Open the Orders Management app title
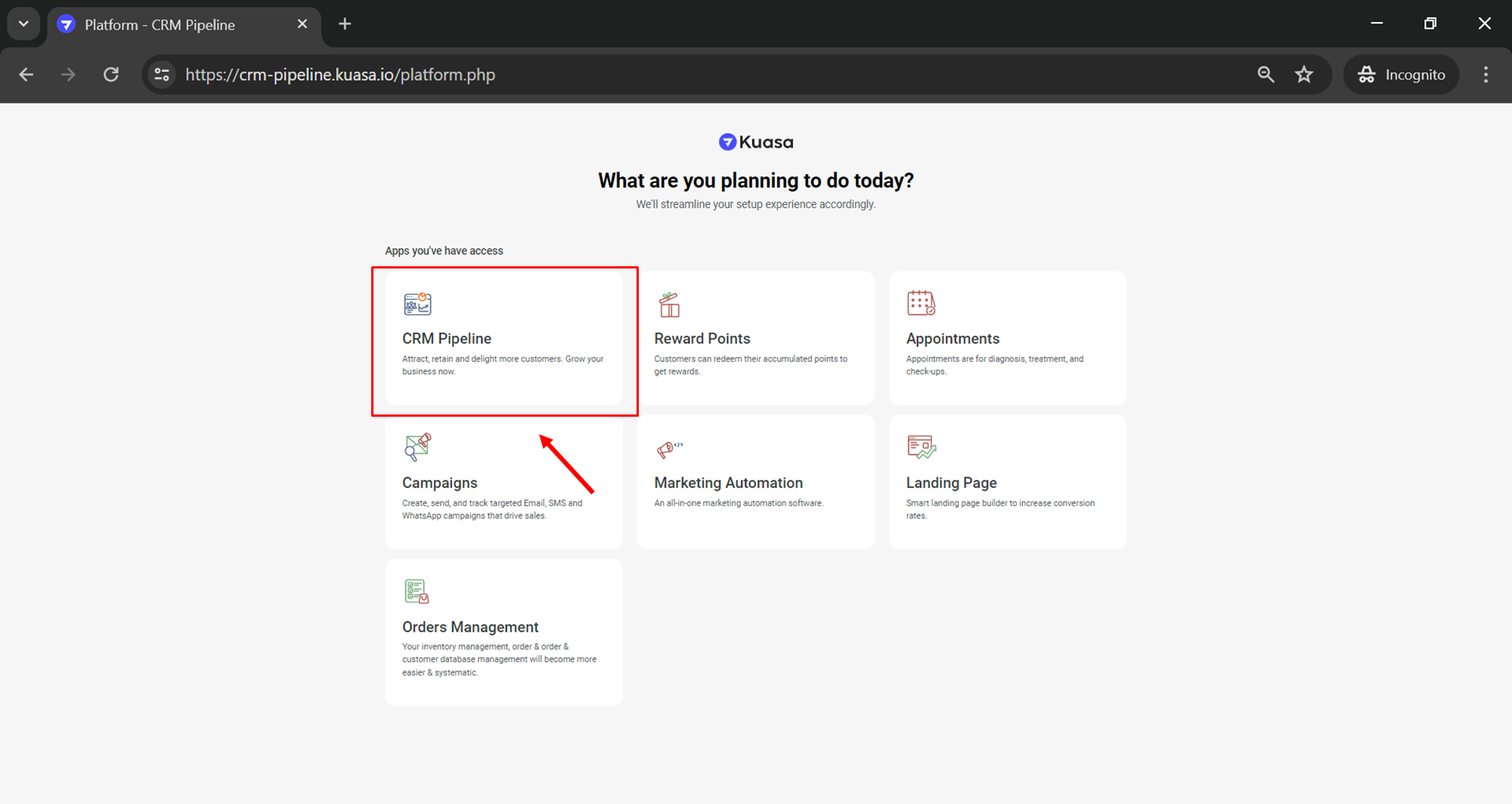Viewport: 1512px width, 804px height. pyautogui.click(x=469, y=627)
